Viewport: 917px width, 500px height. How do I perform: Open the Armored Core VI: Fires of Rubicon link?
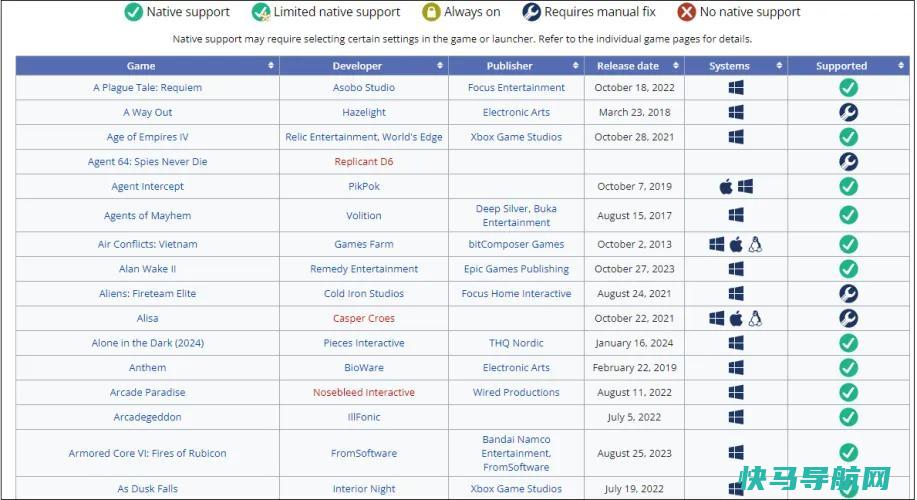coord(147,453)
